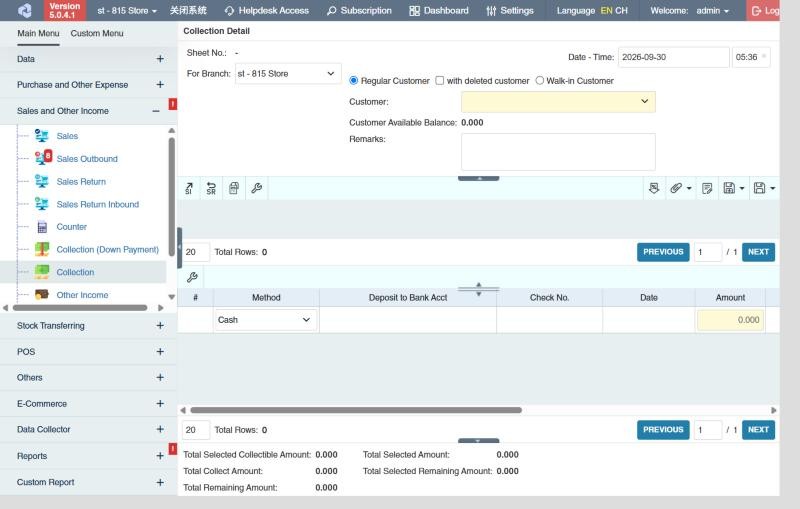Click the first save disk icon
The width and height of the screenshot is (800, 509).
click(729, 188)
